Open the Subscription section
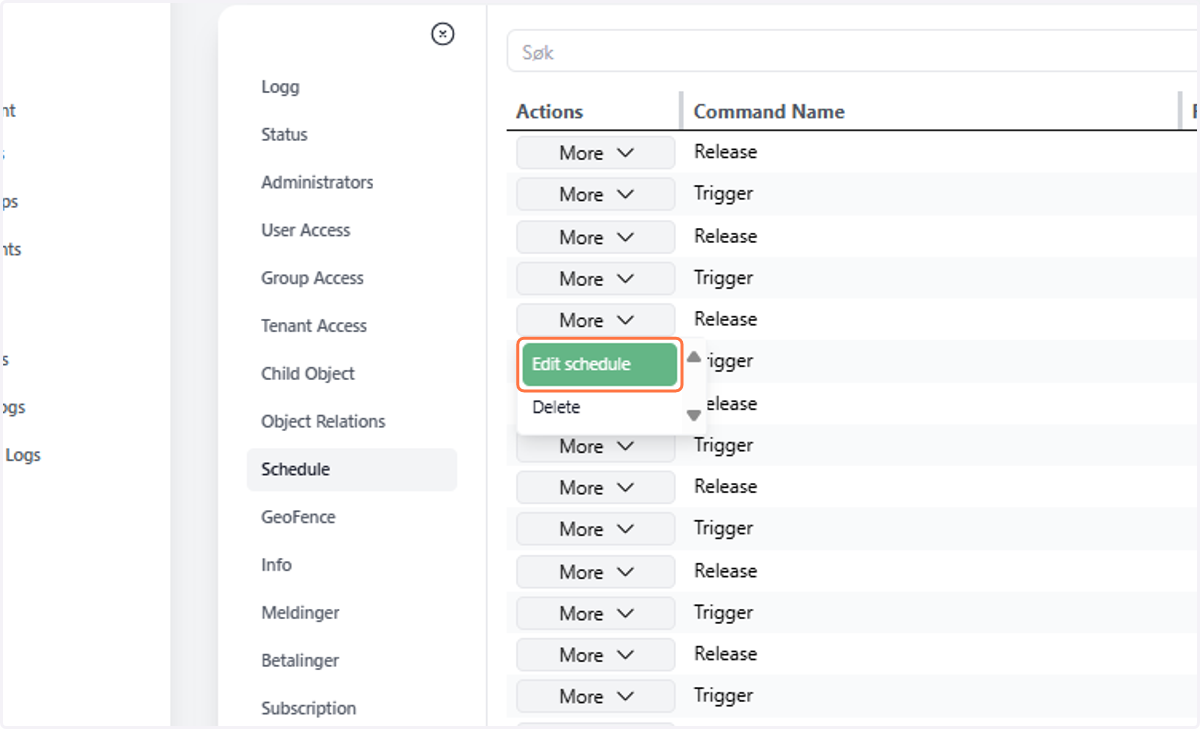The height and width of the screenshot is (729, 1200). point(308,708)
